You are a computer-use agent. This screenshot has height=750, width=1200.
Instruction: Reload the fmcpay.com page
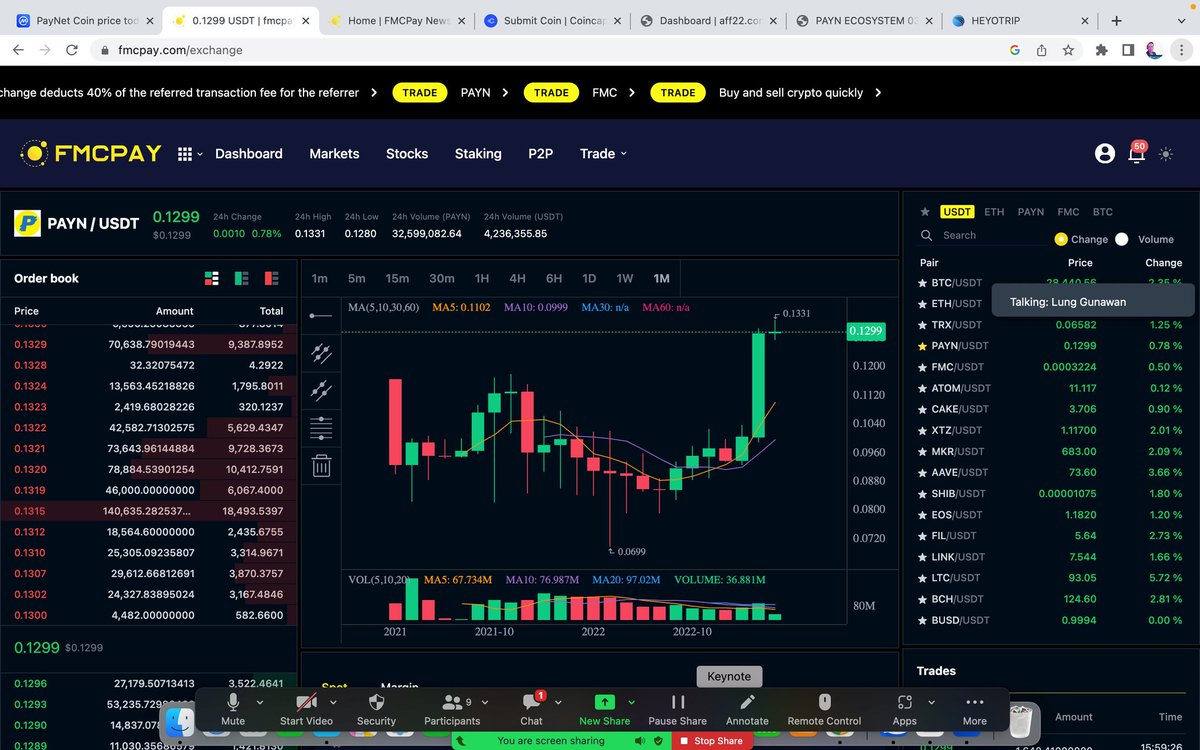tap(72, 50)
